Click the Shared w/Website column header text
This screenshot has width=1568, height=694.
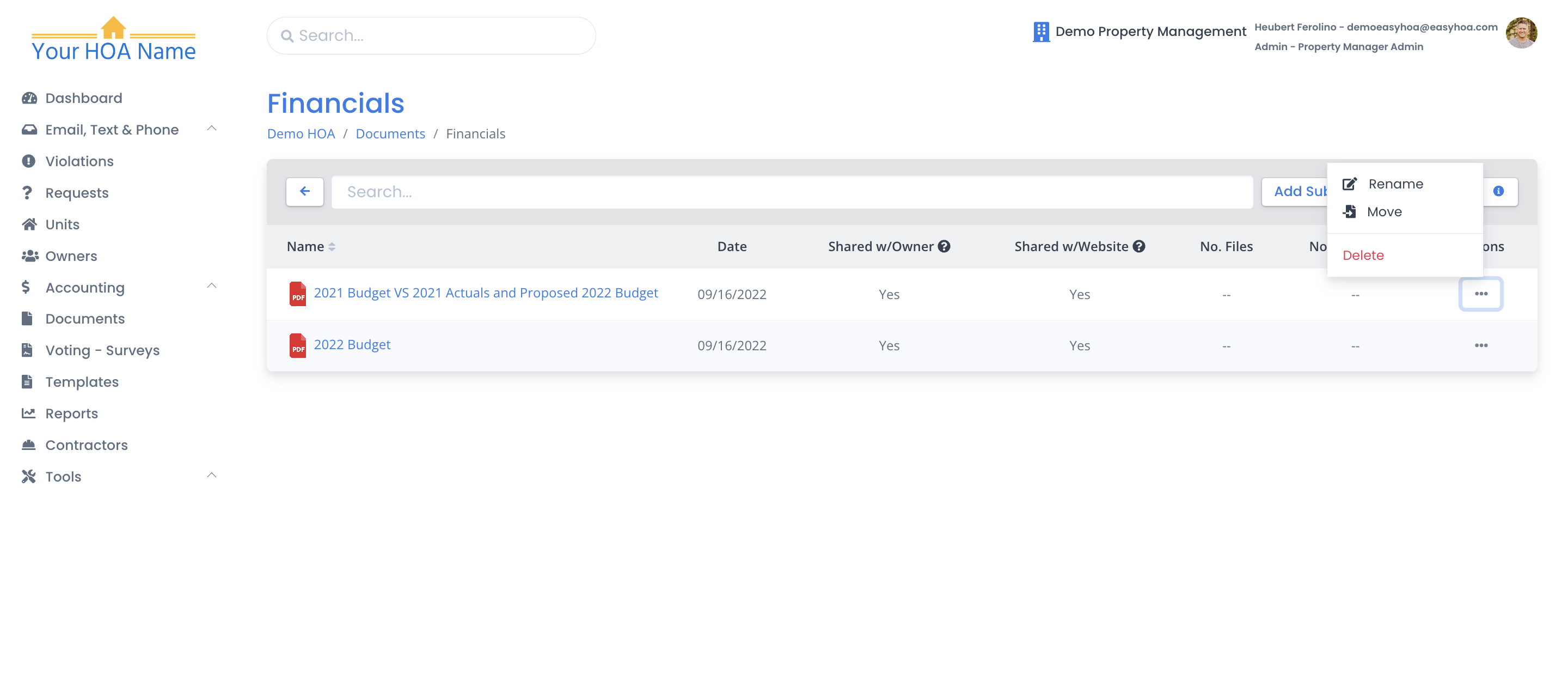tap(1071, 247)
